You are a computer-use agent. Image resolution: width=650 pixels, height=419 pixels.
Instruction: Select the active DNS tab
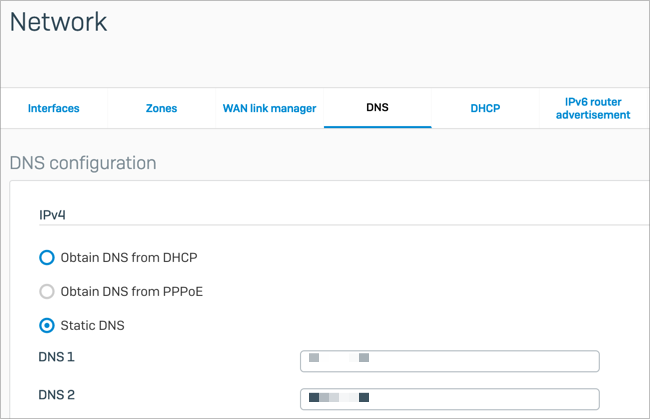[x=377, y=108]
